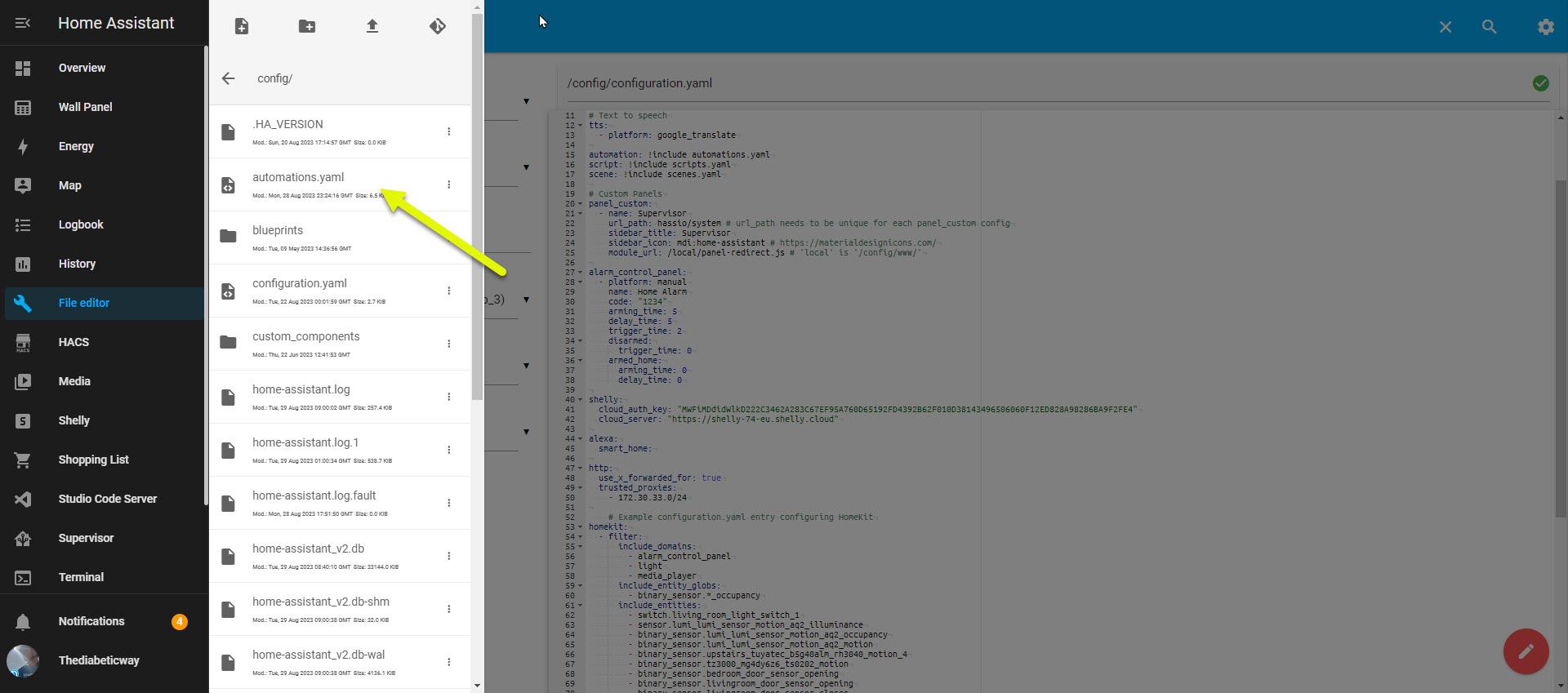Screen dimensions: 1568x693
Task: Click the new folder icon
Action: [307, 27]
